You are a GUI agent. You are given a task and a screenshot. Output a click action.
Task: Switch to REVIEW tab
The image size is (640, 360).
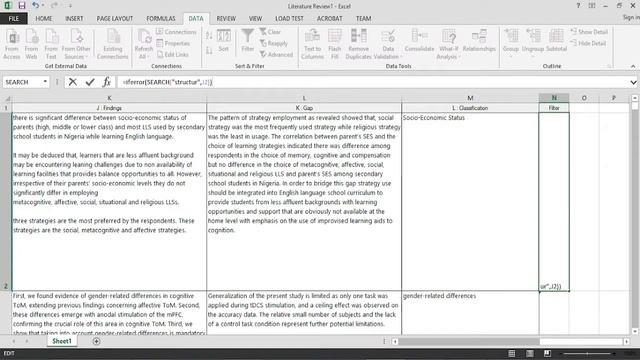pos(226,18)
